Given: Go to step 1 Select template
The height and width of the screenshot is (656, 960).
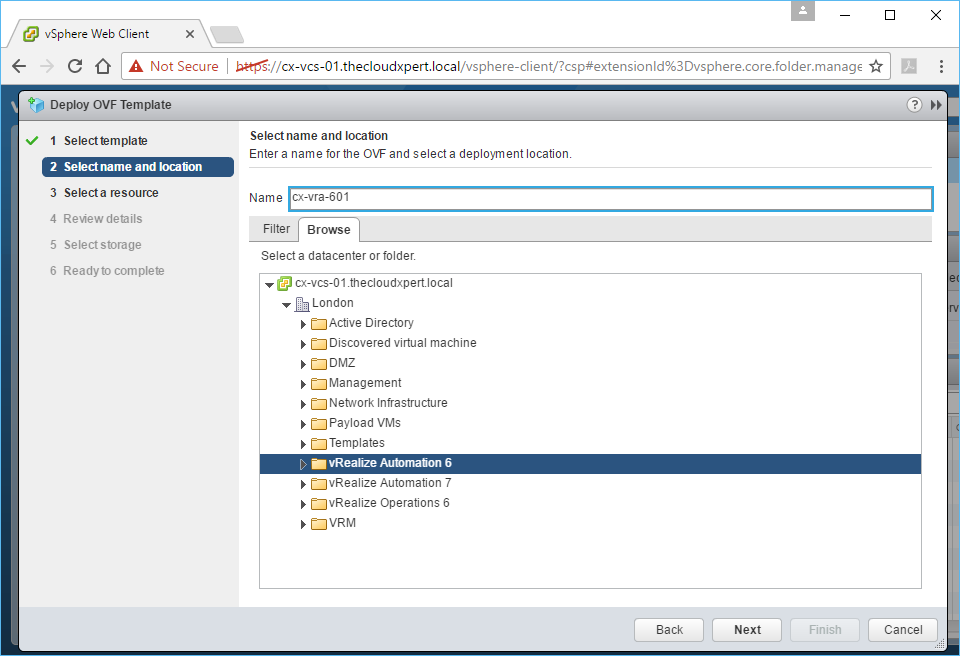Looking at the screenshot, I should coord(105,141).
